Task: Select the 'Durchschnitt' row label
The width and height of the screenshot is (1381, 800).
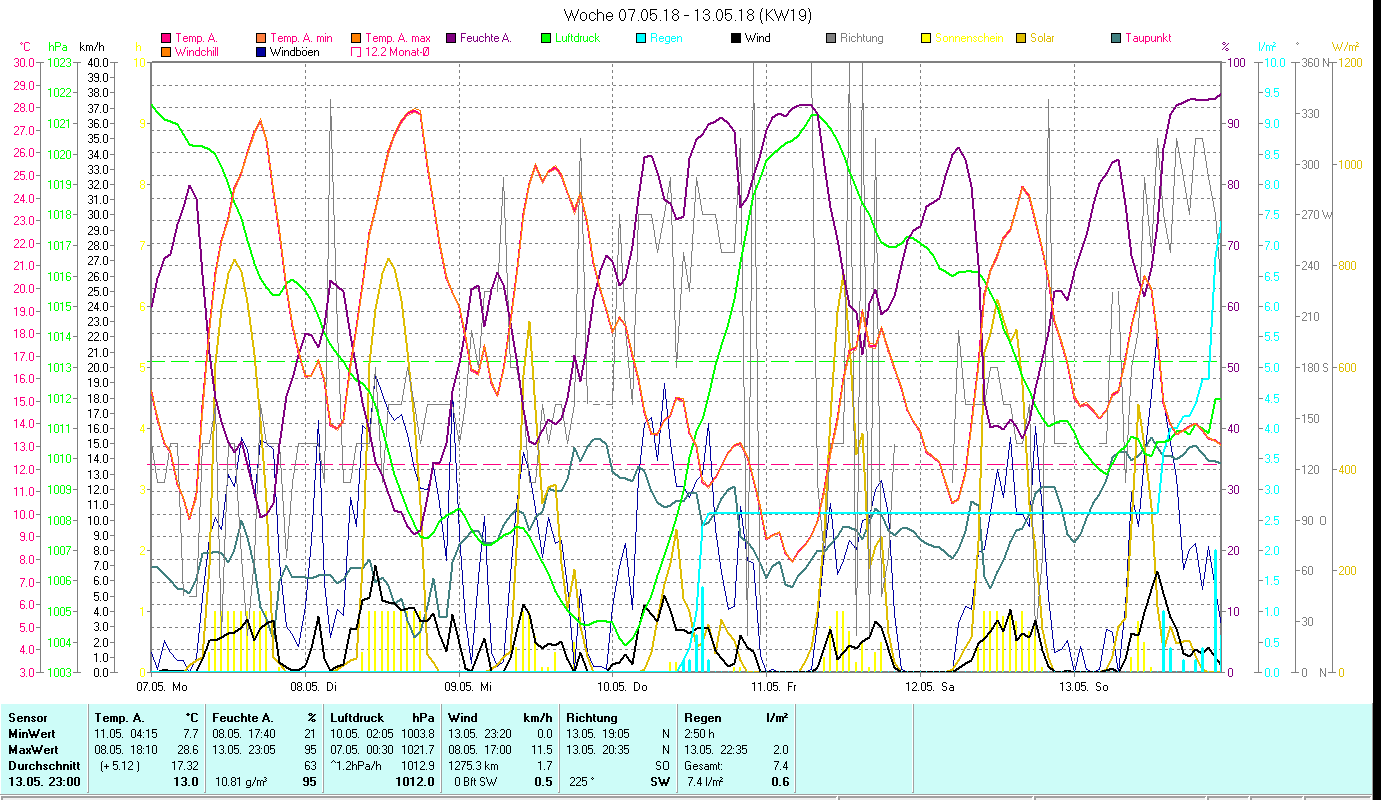Action: click(x=42, y=766)
